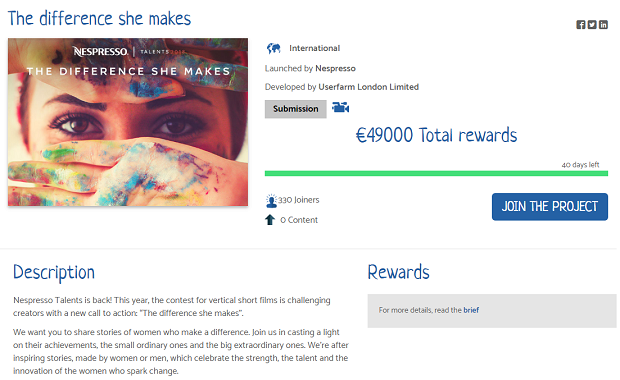Share project on Twitter icon
The width and height of the screenshot is (620, 380).
pos(592,25)
